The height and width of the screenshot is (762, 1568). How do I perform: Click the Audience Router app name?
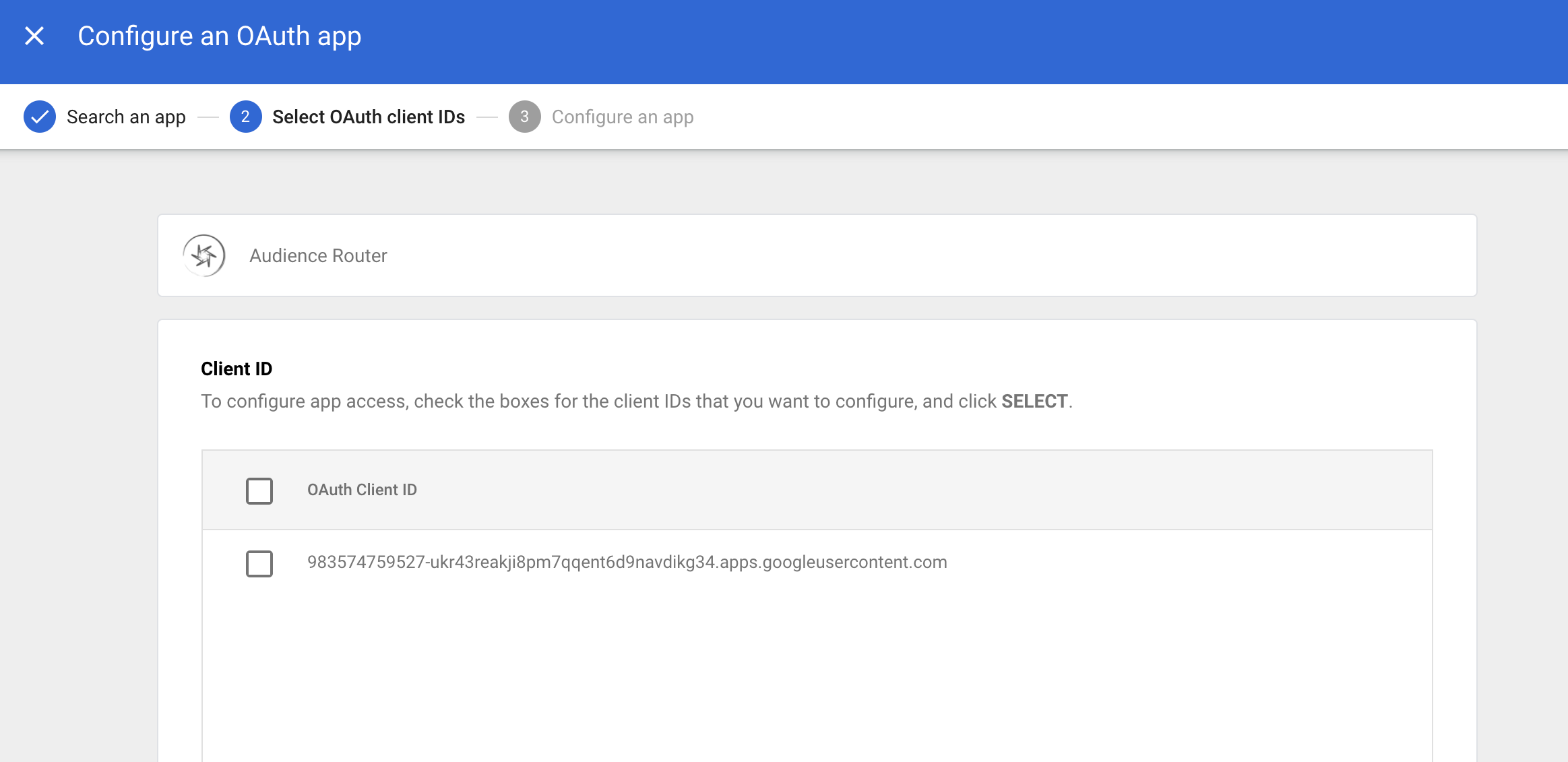(318, 256)
